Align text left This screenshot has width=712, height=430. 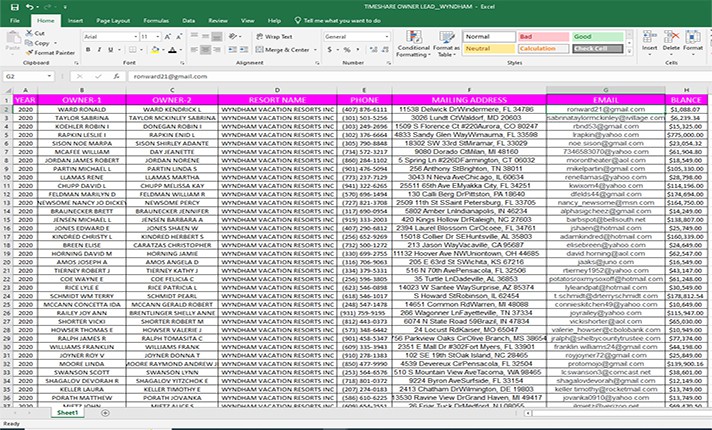coord(194,49)
